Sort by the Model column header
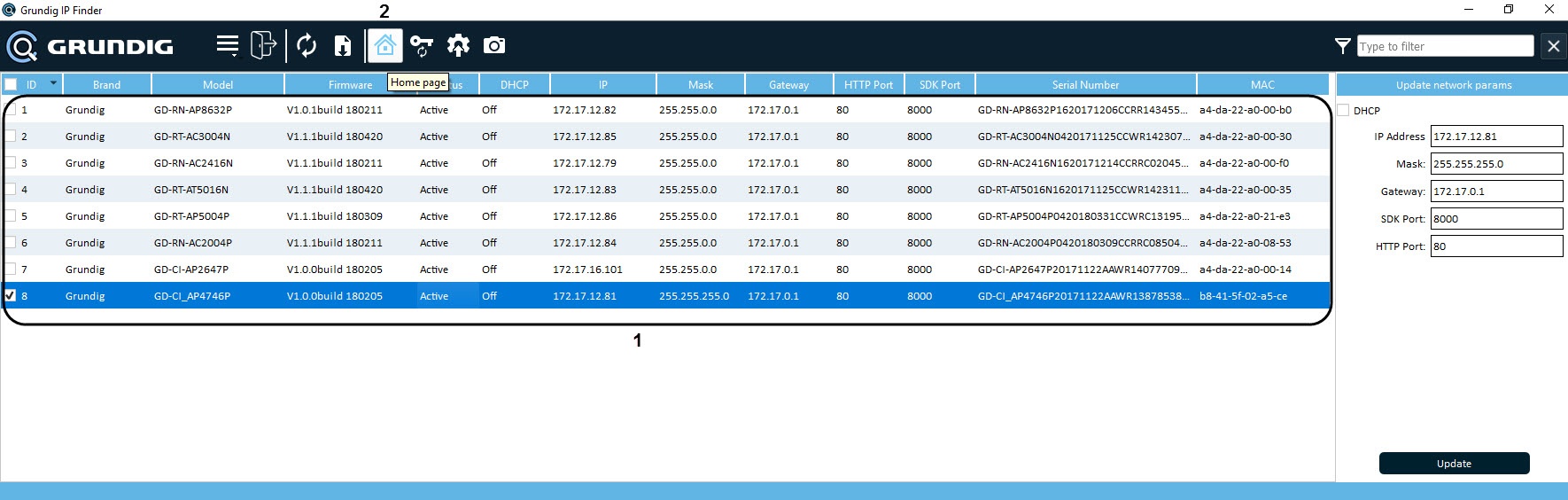The width and height of the screenshot is (1568, 500). [218, 84]
